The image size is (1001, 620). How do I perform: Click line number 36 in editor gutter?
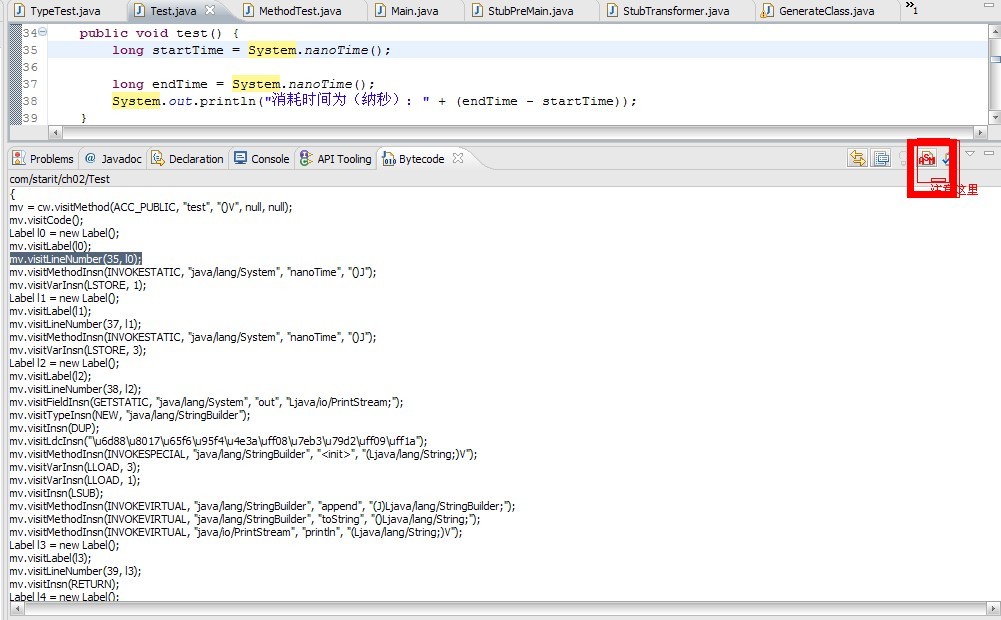click(30, 67)
